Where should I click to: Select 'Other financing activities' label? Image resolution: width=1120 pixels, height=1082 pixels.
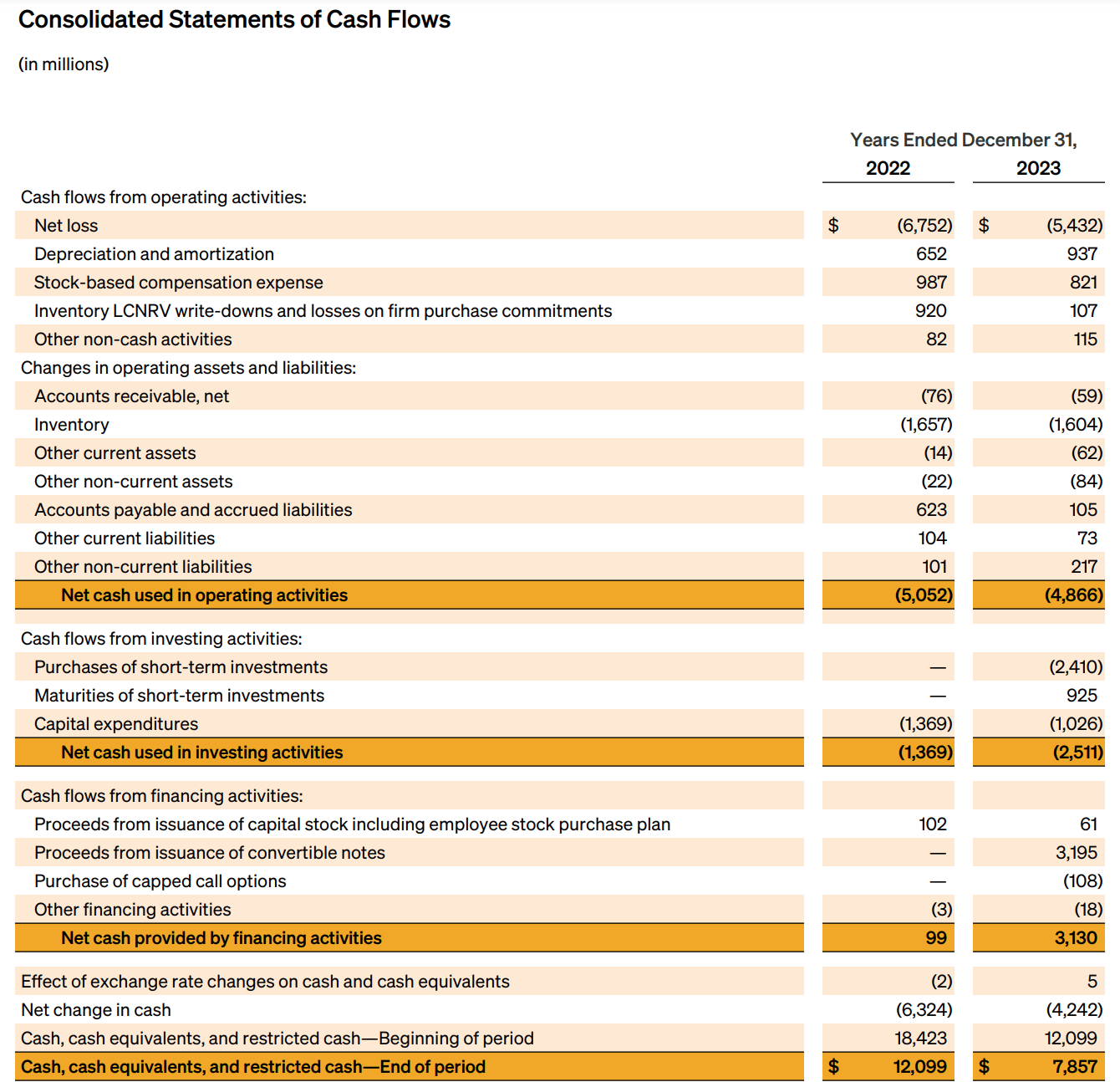point(132,910)
